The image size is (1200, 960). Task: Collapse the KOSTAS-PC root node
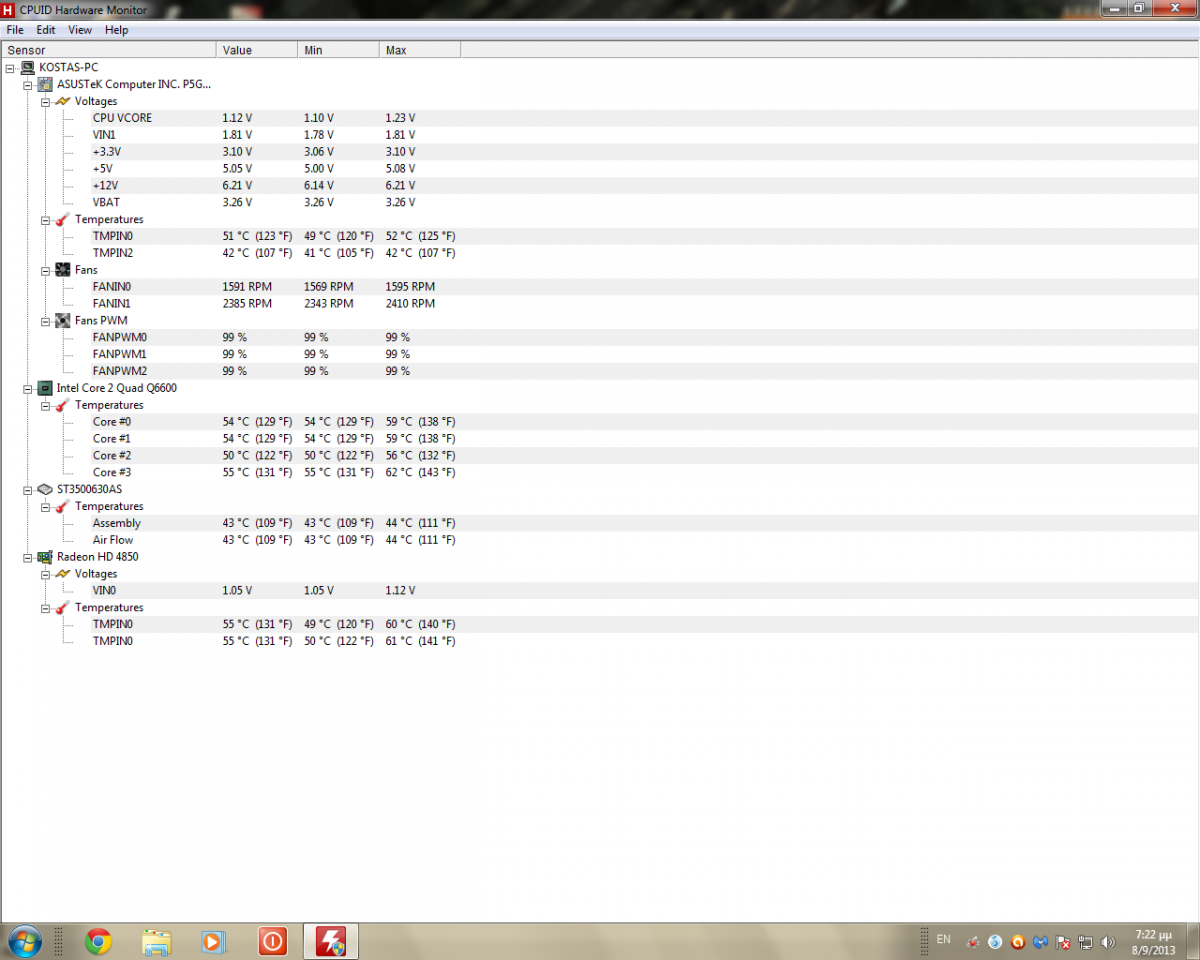10,67
